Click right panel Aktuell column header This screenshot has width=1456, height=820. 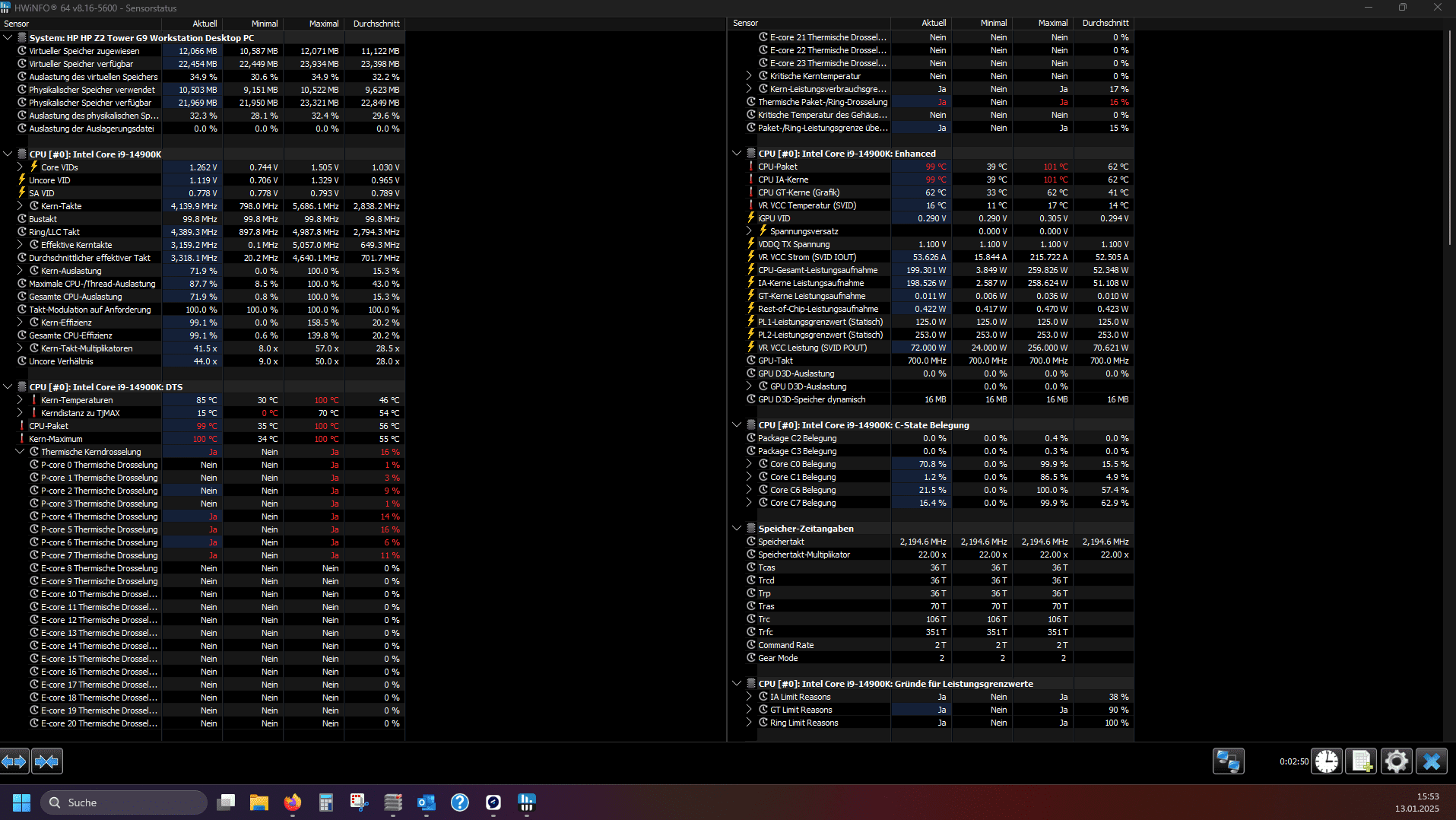(x=921, y=23)
